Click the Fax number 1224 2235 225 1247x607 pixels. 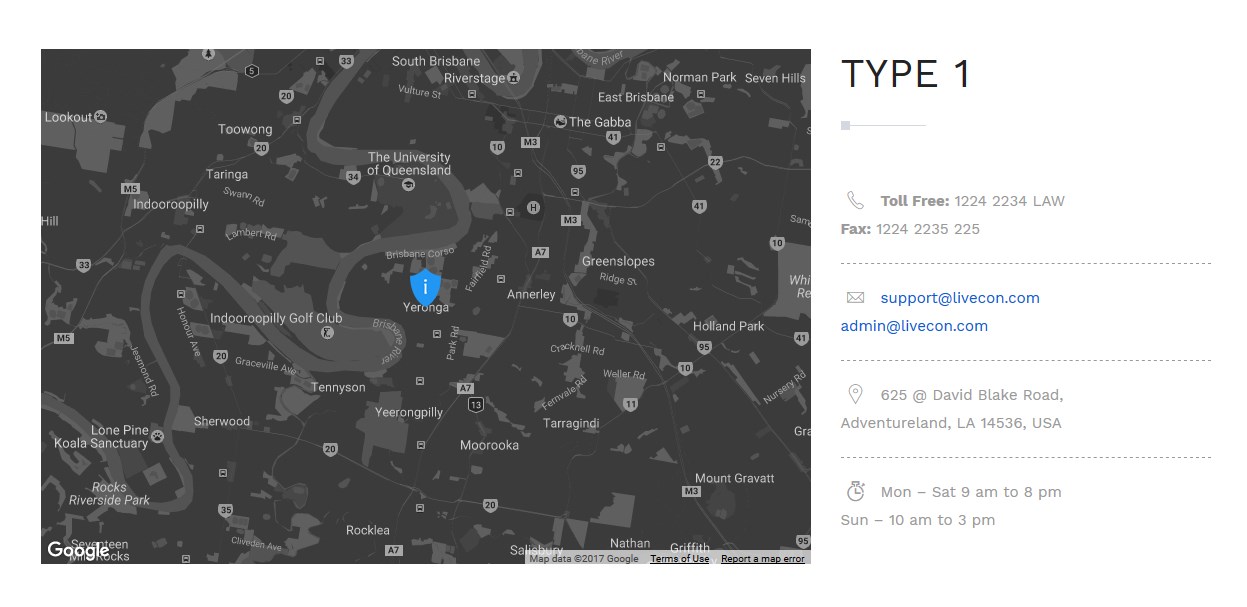click(x=928, y=229)
